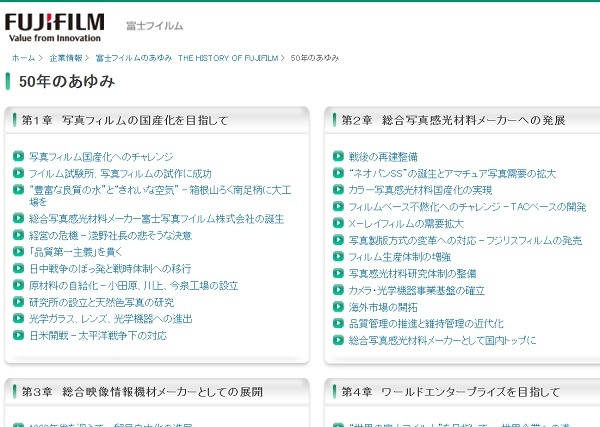Open 品質管理の推進と維持管理の近代化 link

click(426, 324)
